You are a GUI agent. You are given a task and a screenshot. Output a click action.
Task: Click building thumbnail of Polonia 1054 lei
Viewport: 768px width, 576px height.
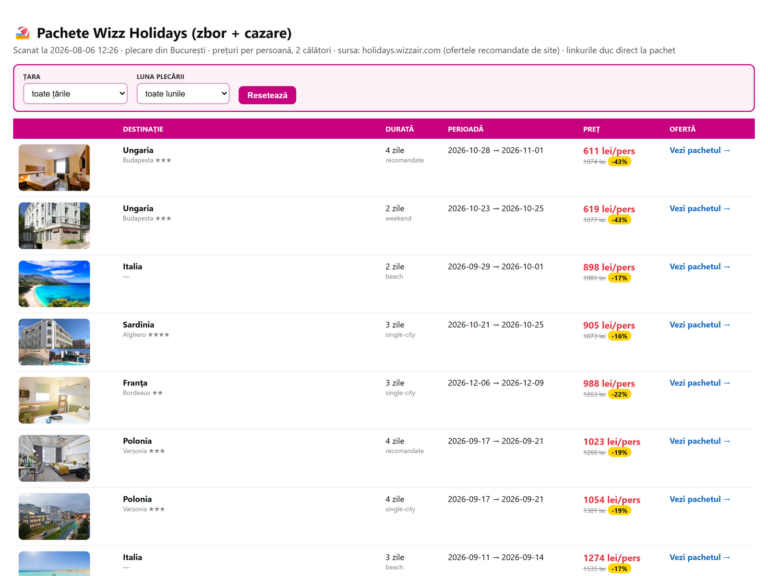(54, 516)
